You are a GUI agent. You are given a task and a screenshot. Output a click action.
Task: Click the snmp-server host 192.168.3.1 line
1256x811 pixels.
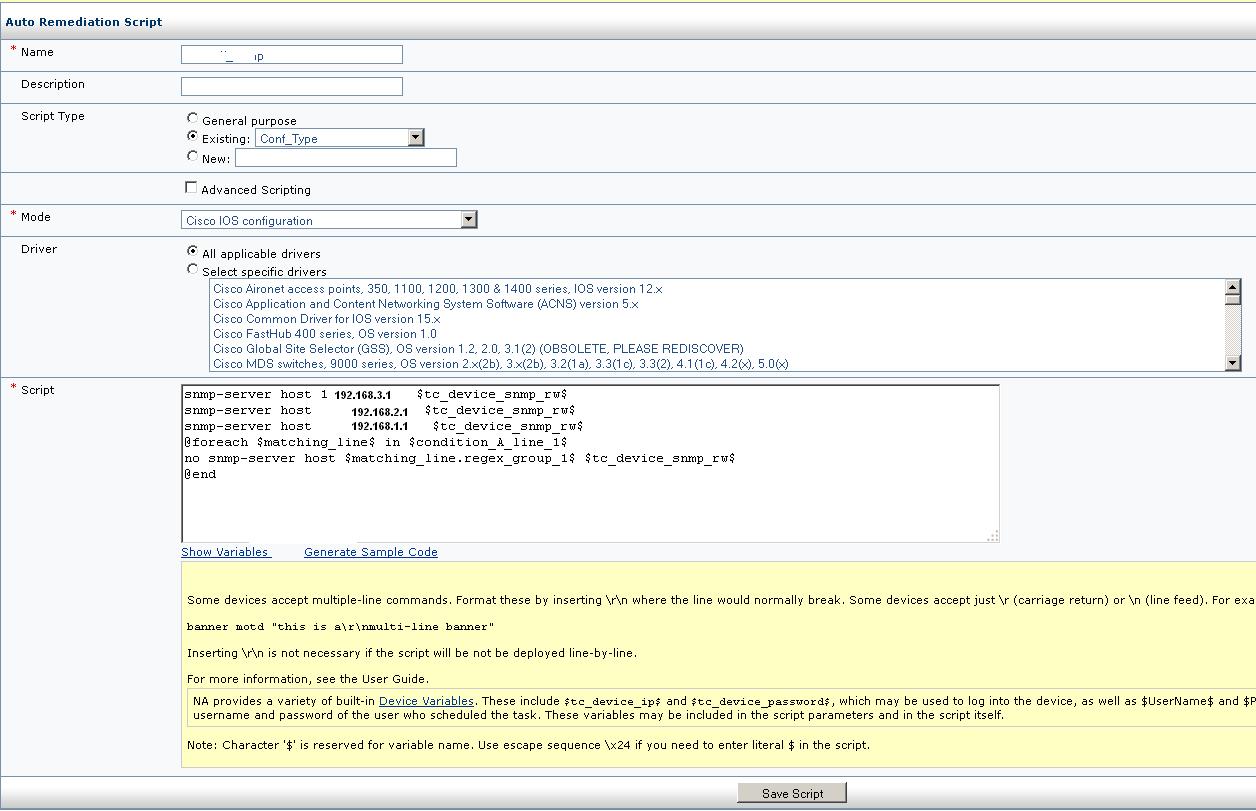376,394
